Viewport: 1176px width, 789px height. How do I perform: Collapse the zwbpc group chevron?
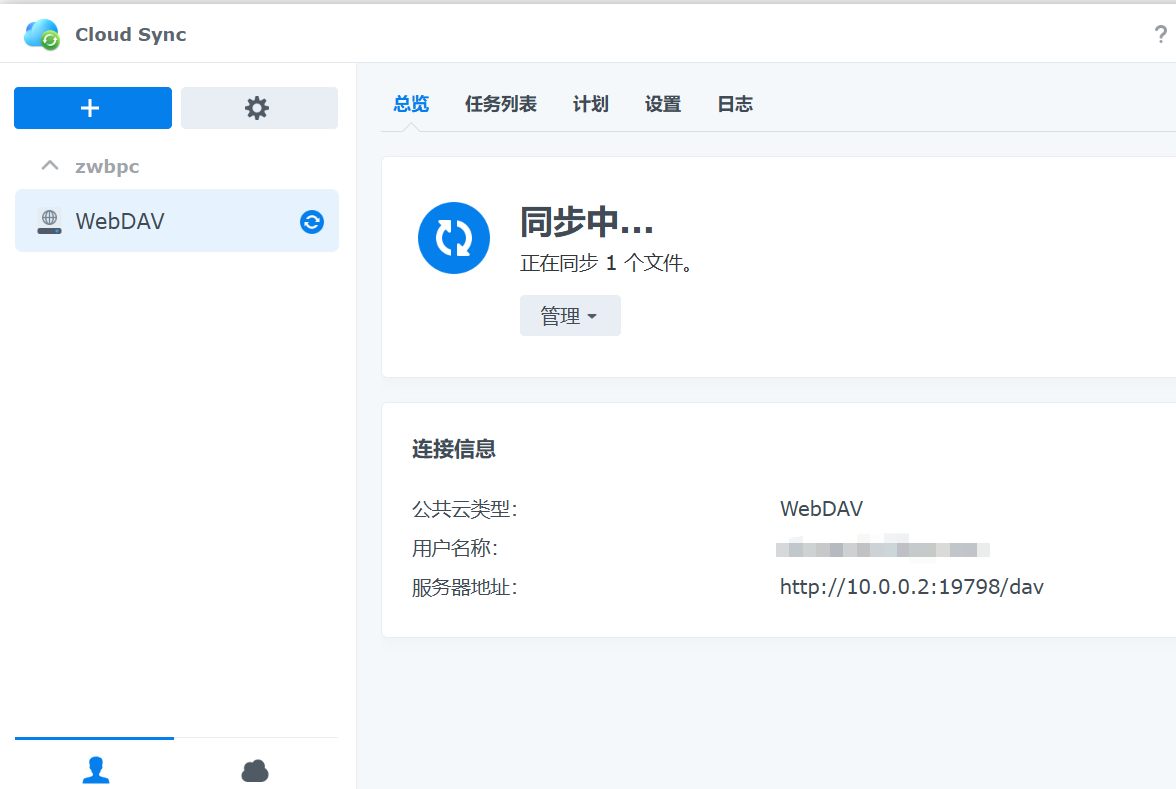pos(49,166)
